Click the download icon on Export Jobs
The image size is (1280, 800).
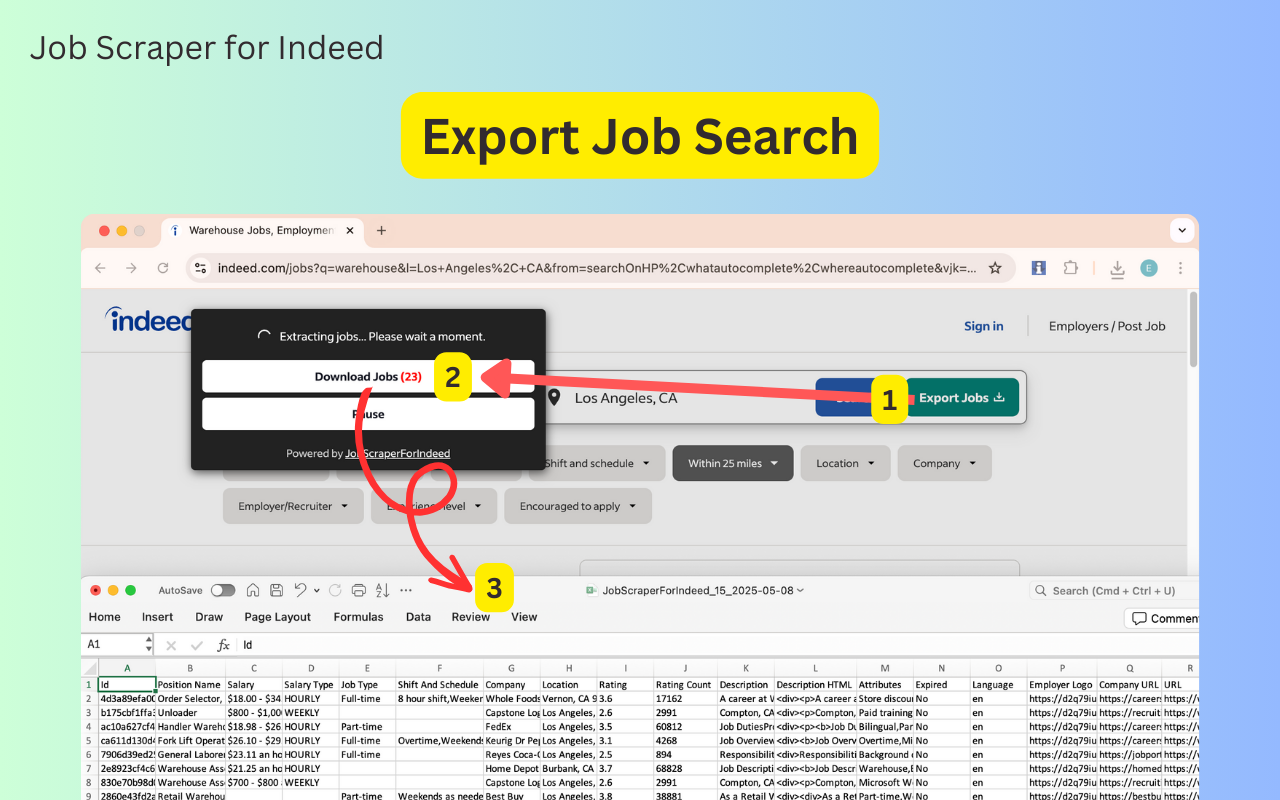[x=998, y=398]
